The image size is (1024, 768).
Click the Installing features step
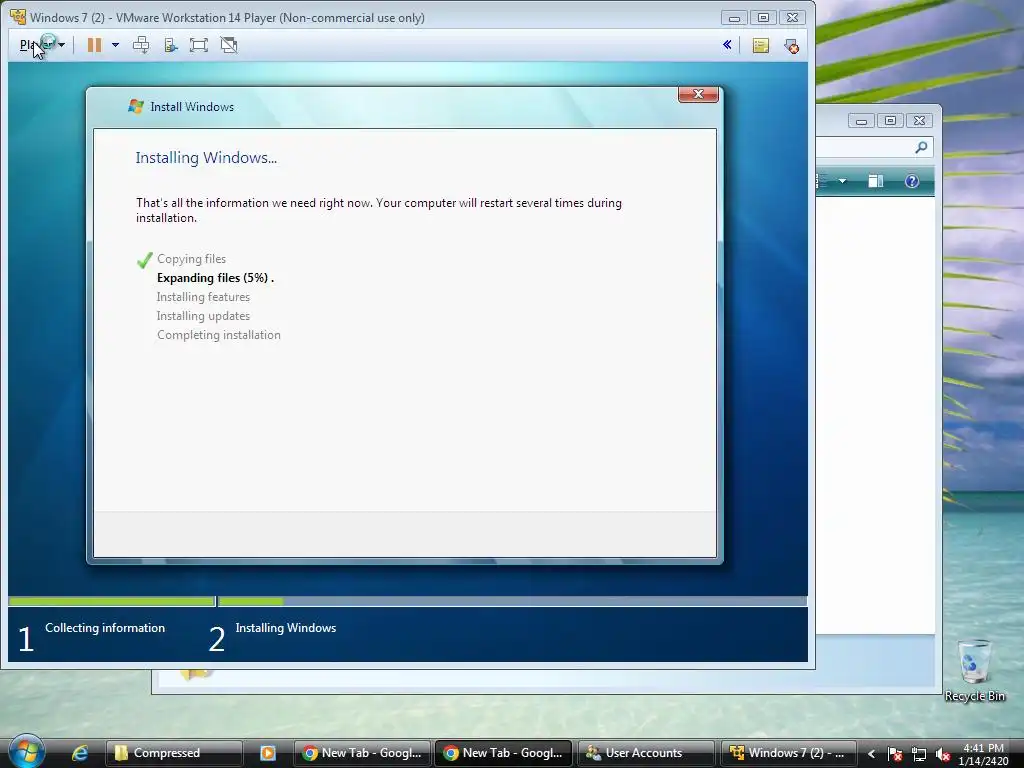pyautogui.click(x=203, y=296)
